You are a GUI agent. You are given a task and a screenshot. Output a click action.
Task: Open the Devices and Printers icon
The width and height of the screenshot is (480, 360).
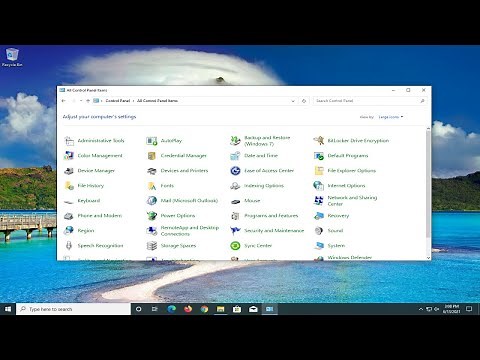152,171
